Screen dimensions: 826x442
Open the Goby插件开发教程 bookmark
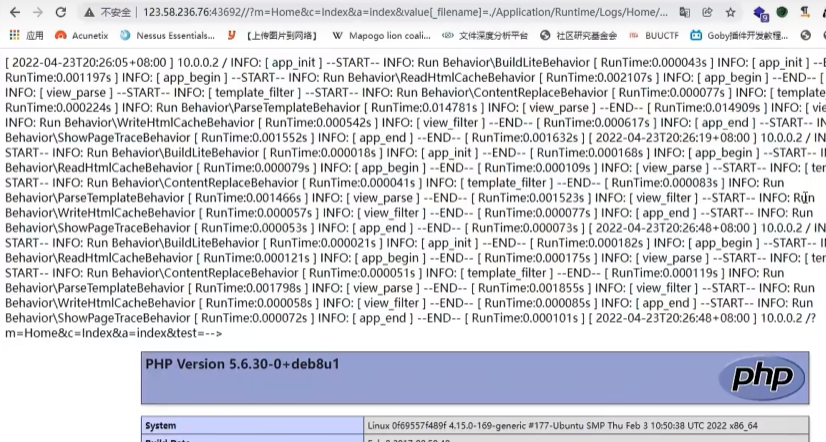(x=739, y=35)
